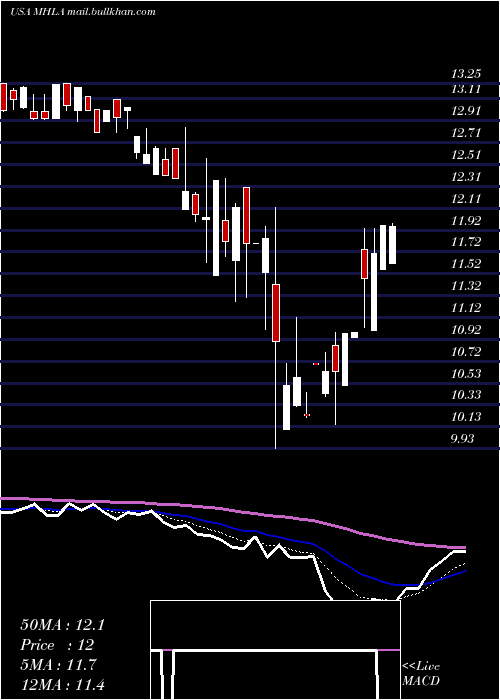Click the <<Live MACD label
The height and width of the screenshot is (700, 500).
click(421, 673)
